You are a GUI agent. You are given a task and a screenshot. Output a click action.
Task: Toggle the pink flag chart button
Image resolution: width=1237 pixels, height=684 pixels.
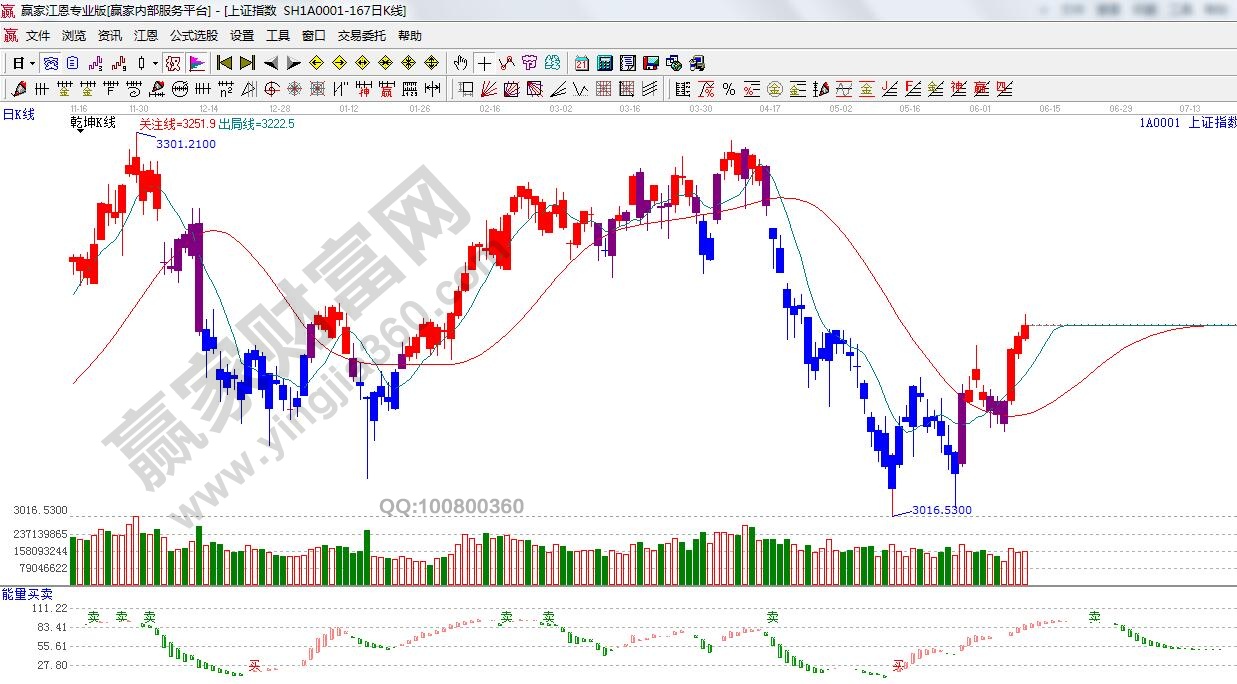click(197, 63)
